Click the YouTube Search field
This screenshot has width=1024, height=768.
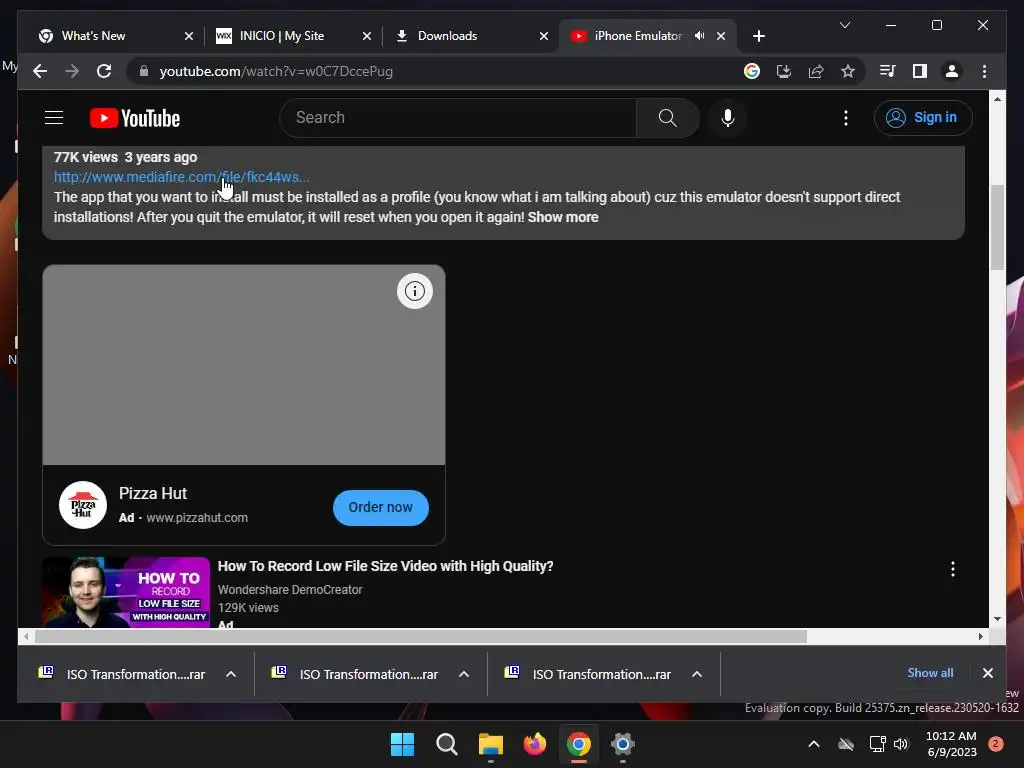tap(458, 118)
